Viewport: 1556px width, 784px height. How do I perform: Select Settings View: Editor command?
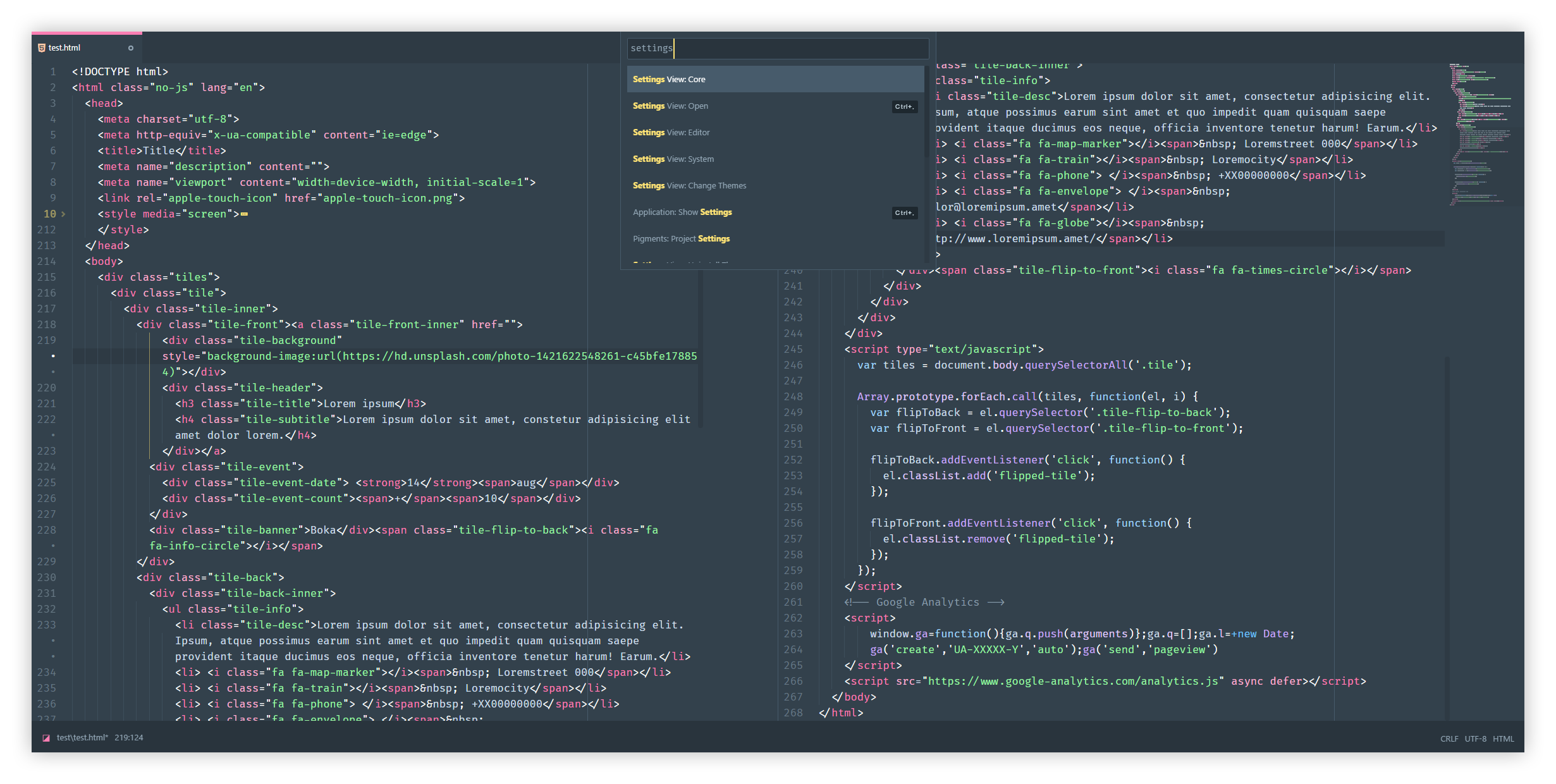pos(775,132)
